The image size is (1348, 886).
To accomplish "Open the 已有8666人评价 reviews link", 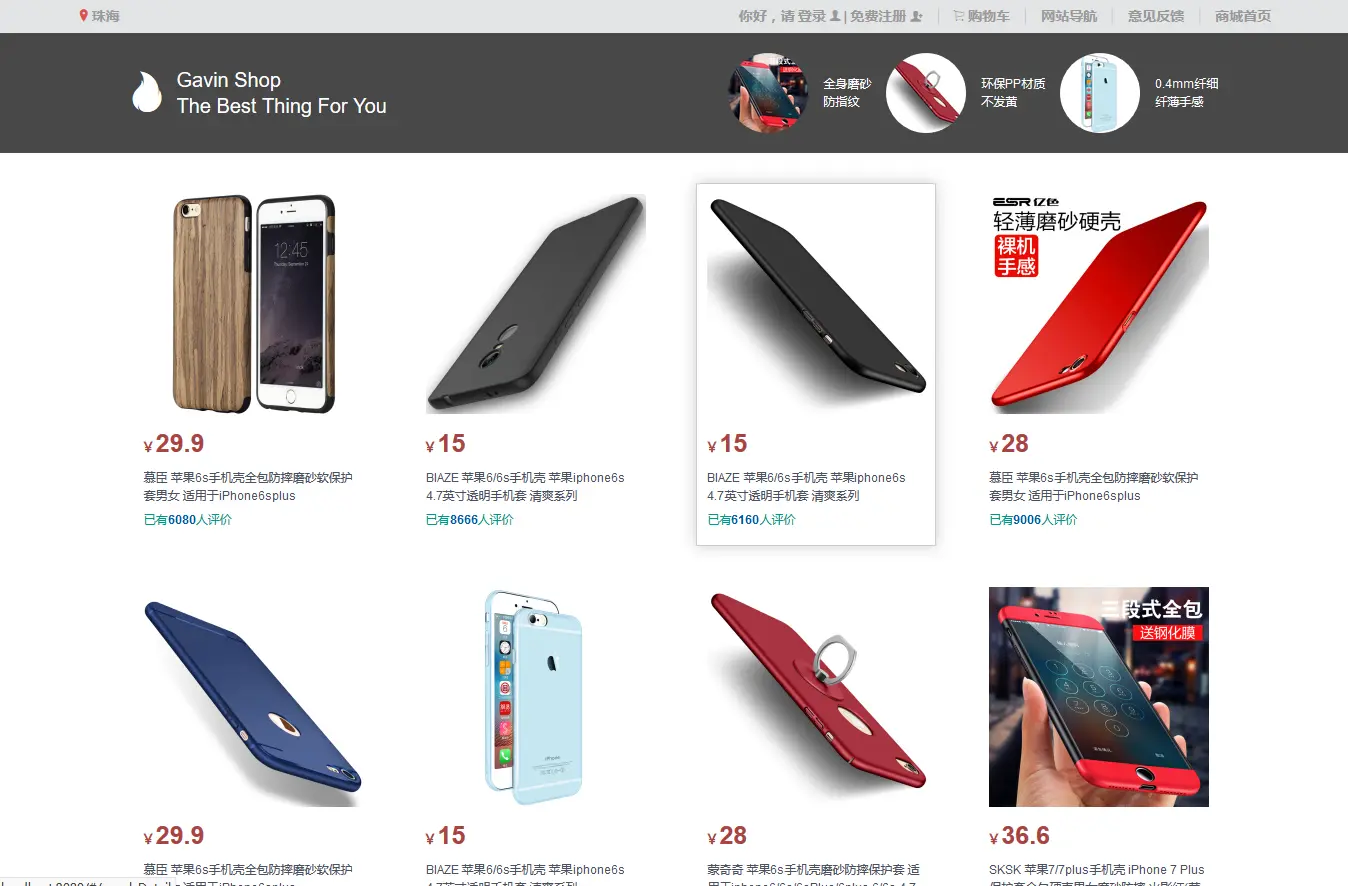I will pos(470,520).
